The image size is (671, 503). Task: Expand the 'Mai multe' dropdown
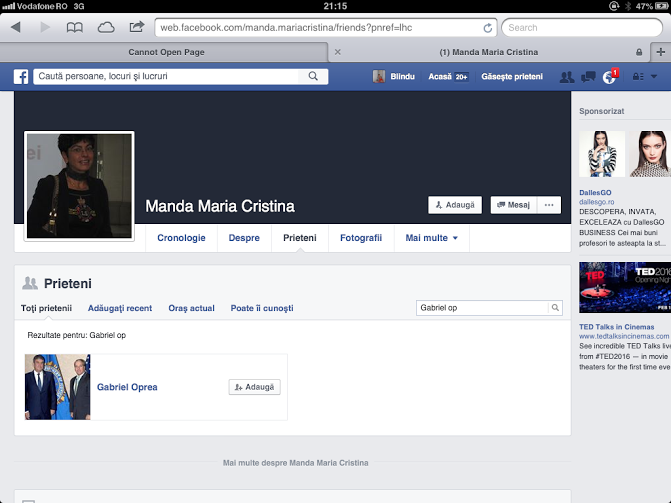[431, 238]
